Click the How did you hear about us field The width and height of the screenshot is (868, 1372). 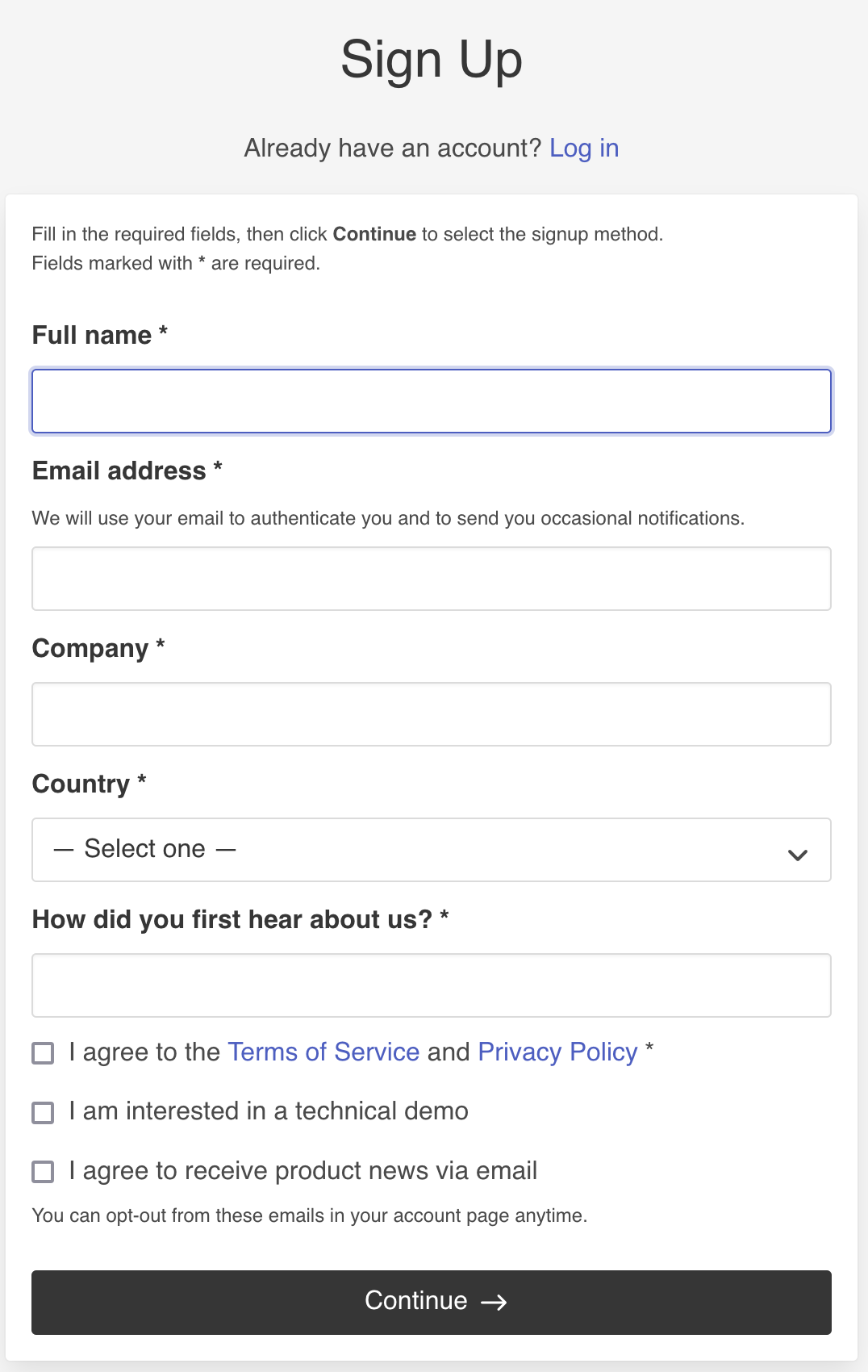[x=432, y=985]
